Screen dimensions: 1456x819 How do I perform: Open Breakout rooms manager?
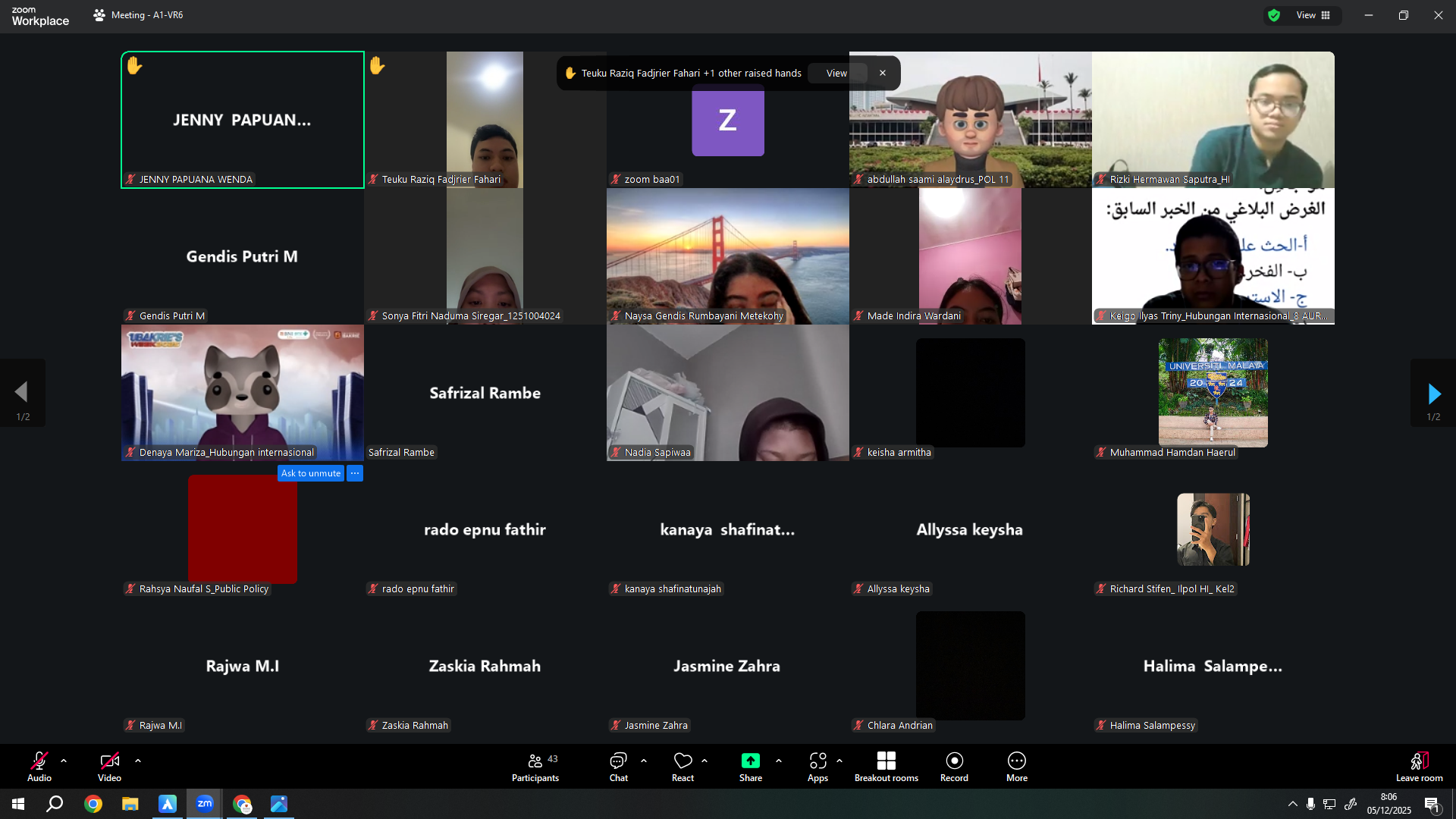tap(886, 766)
